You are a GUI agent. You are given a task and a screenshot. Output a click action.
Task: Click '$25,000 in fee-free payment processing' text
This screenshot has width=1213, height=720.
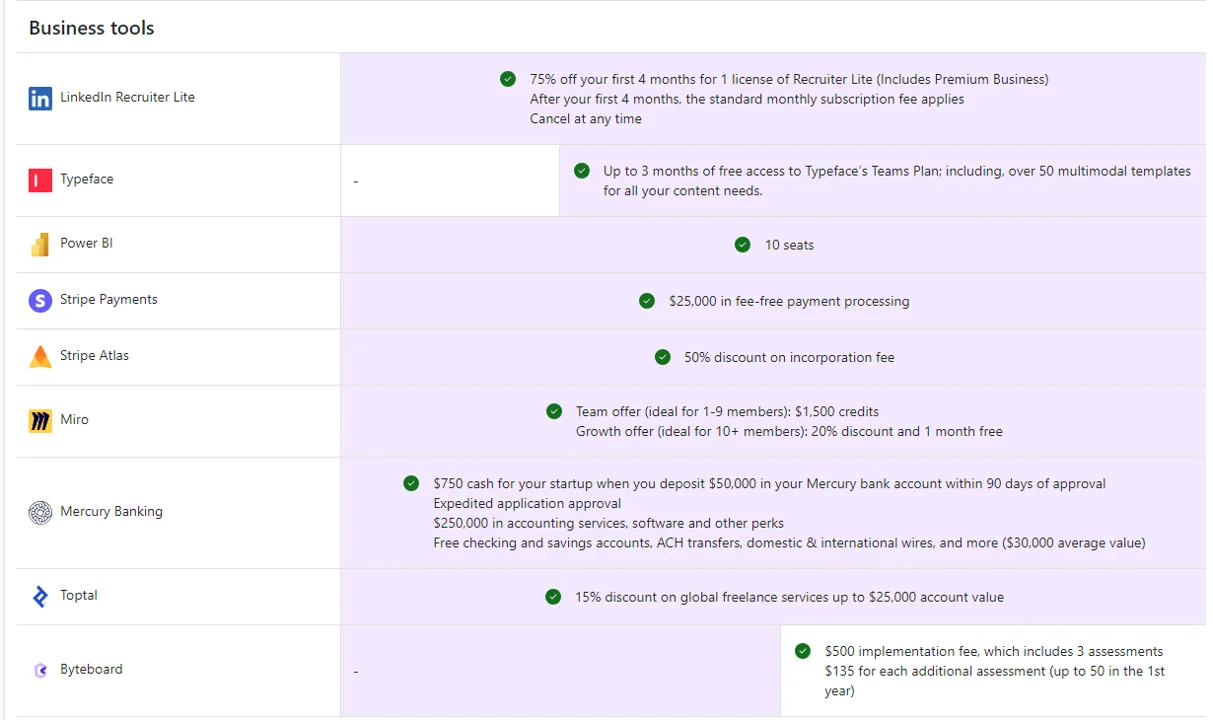[x=789, y=301]
